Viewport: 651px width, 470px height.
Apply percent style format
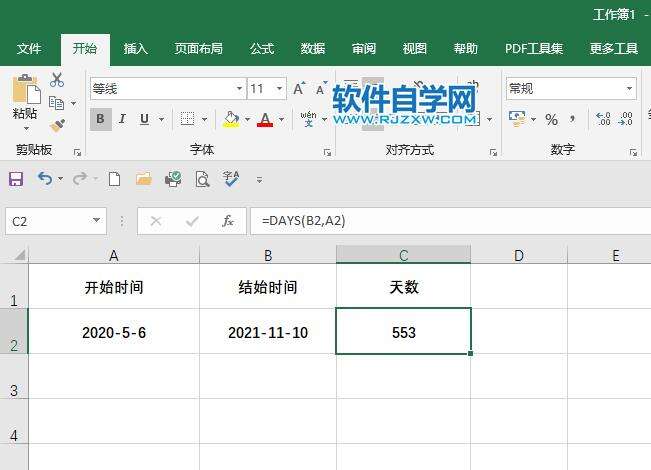coord(551,120)
